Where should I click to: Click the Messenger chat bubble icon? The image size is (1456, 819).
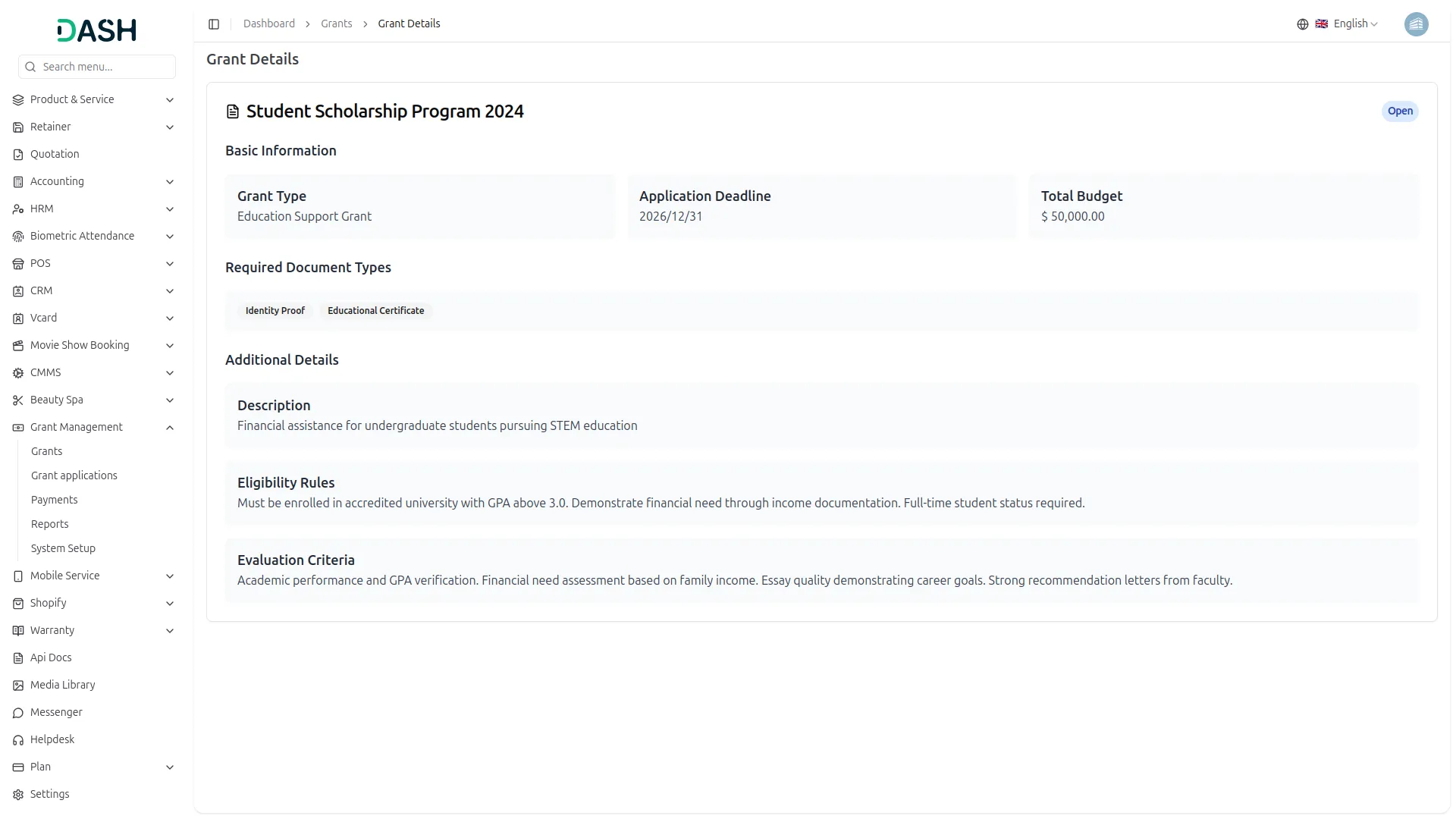pos(18,713)
